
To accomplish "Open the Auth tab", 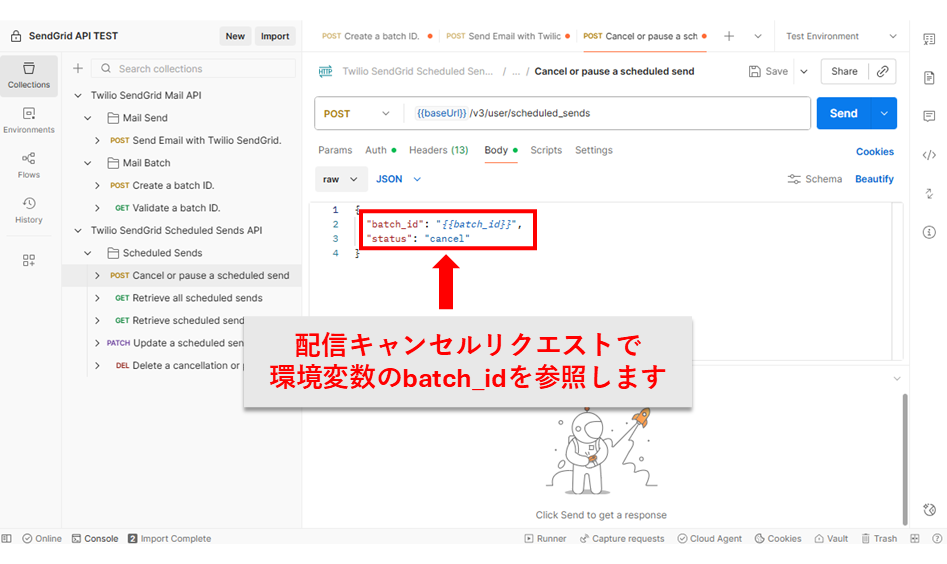I will pos(380,150).
